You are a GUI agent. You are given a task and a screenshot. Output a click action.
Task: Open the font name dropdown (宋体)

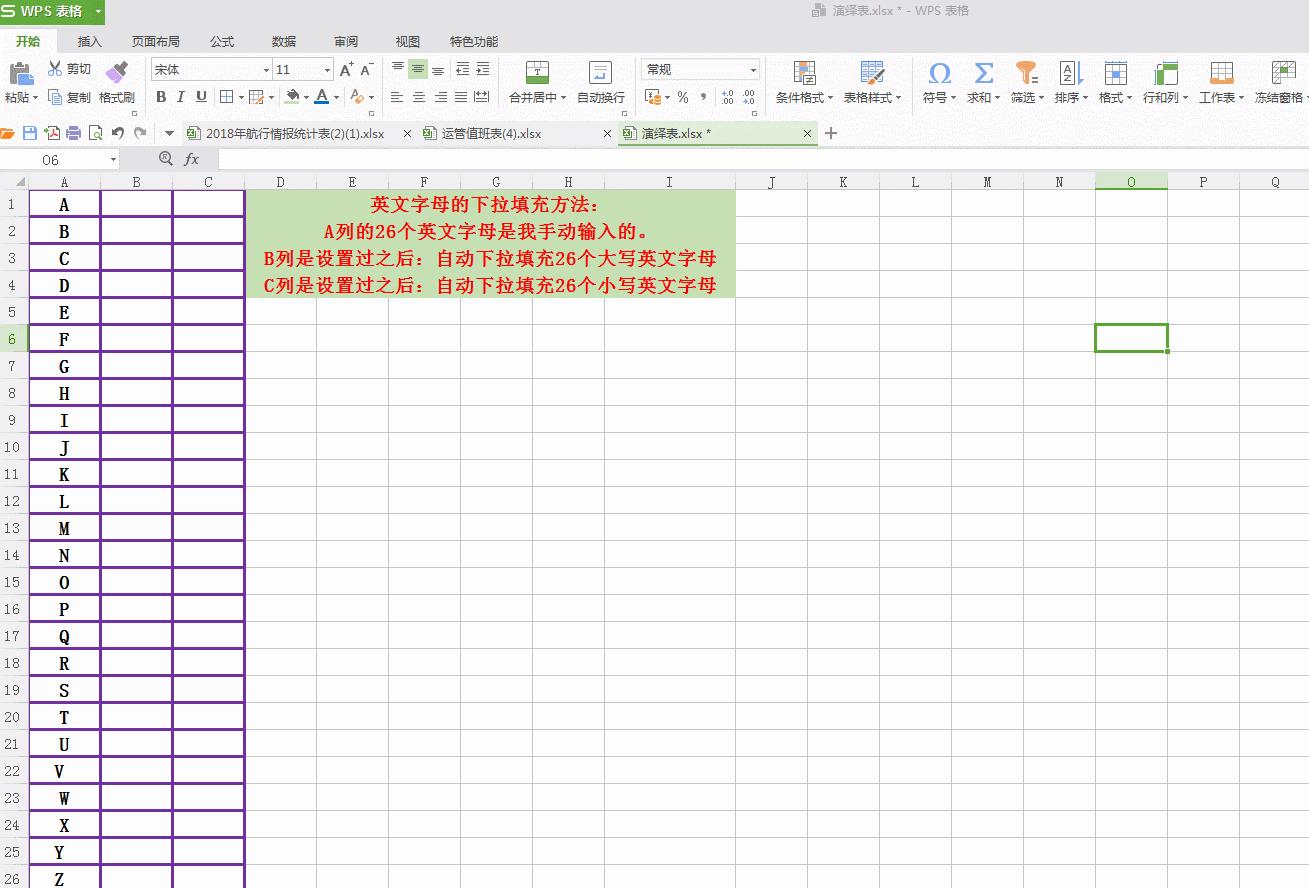click(x=266, y=70)
